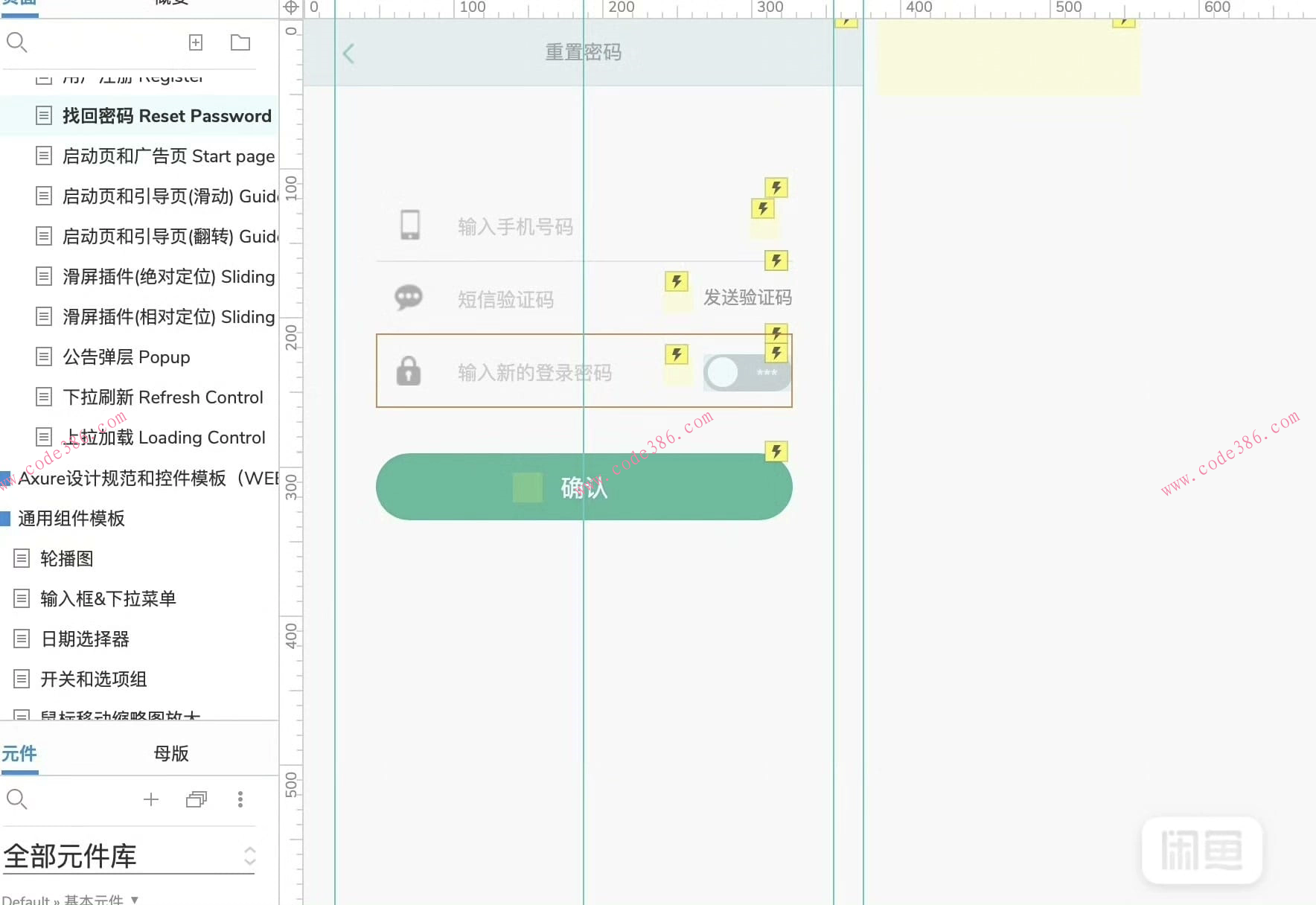This screenshot has width=1316, height=905.
Task: Expand the 全部元件库 library selector
Action: coord(249,856)
